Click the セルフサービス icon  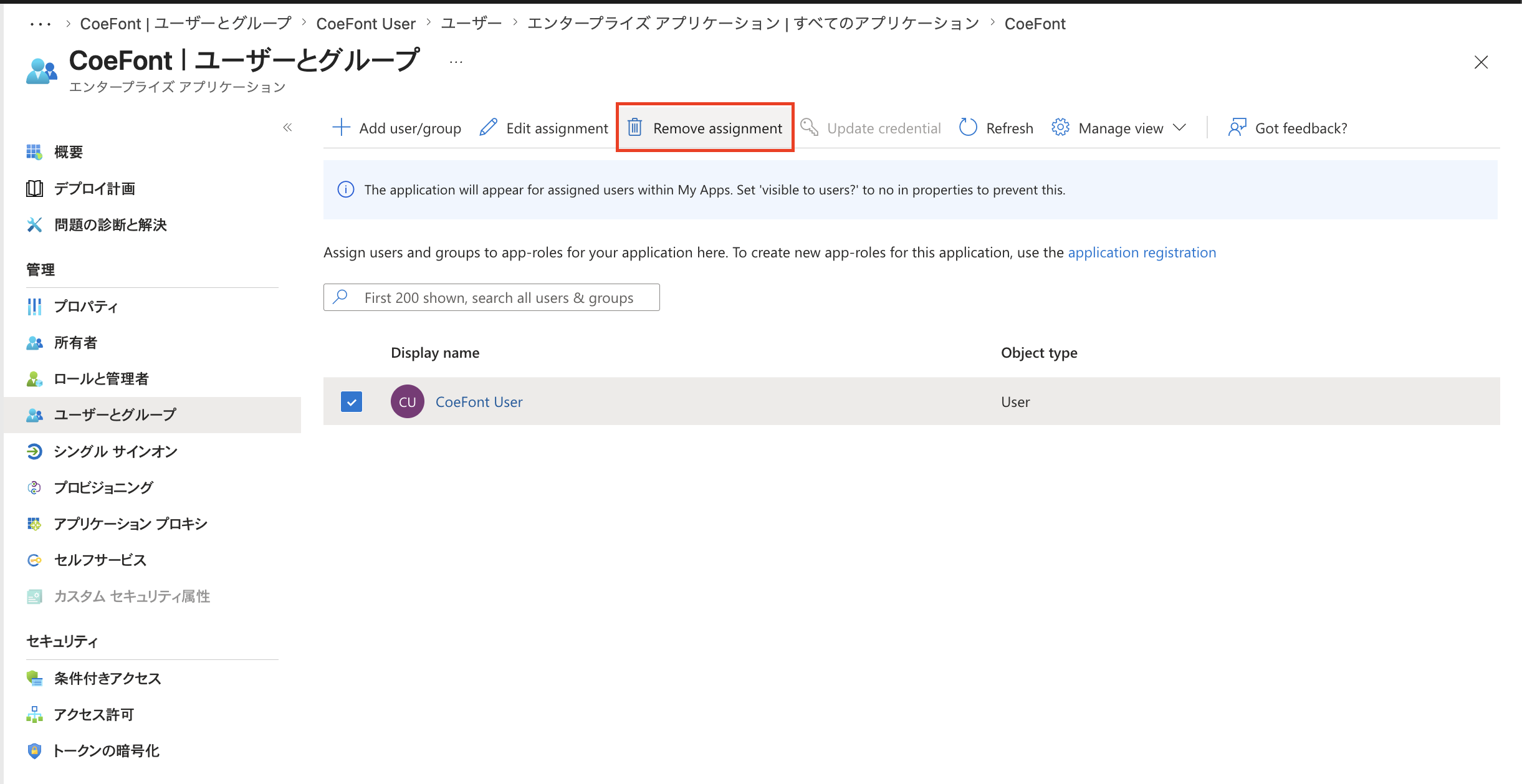point(34,560)
